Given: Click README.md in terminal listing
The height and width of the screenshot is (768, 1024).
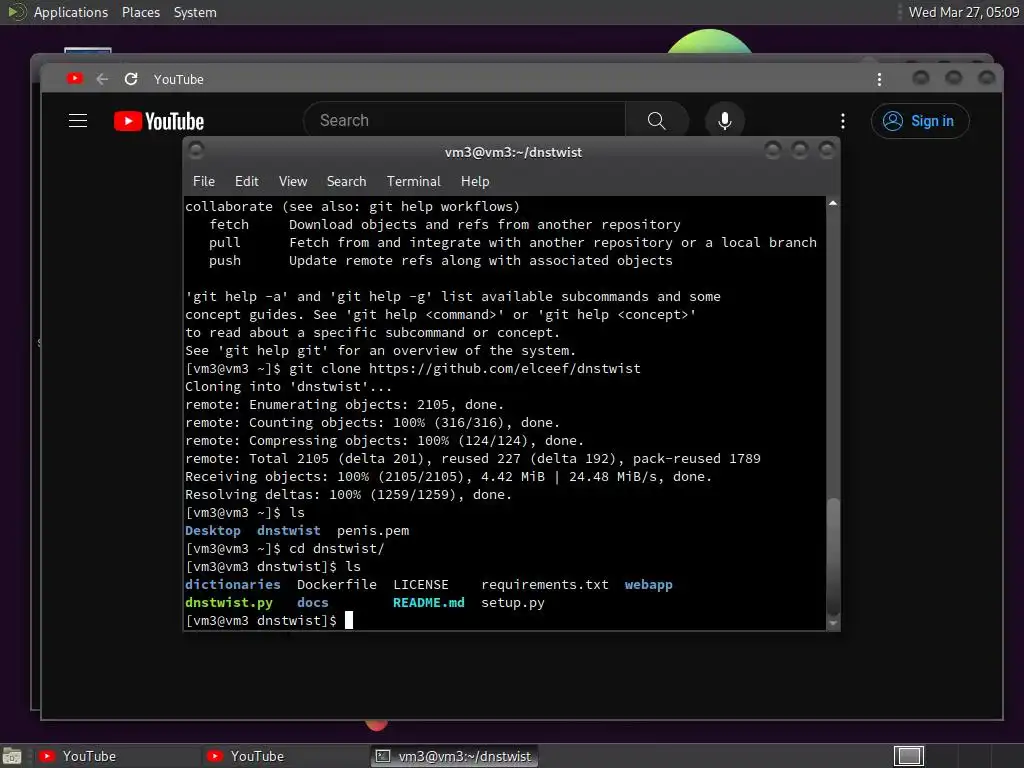Looking at the screenshot, I should (428, 602).
